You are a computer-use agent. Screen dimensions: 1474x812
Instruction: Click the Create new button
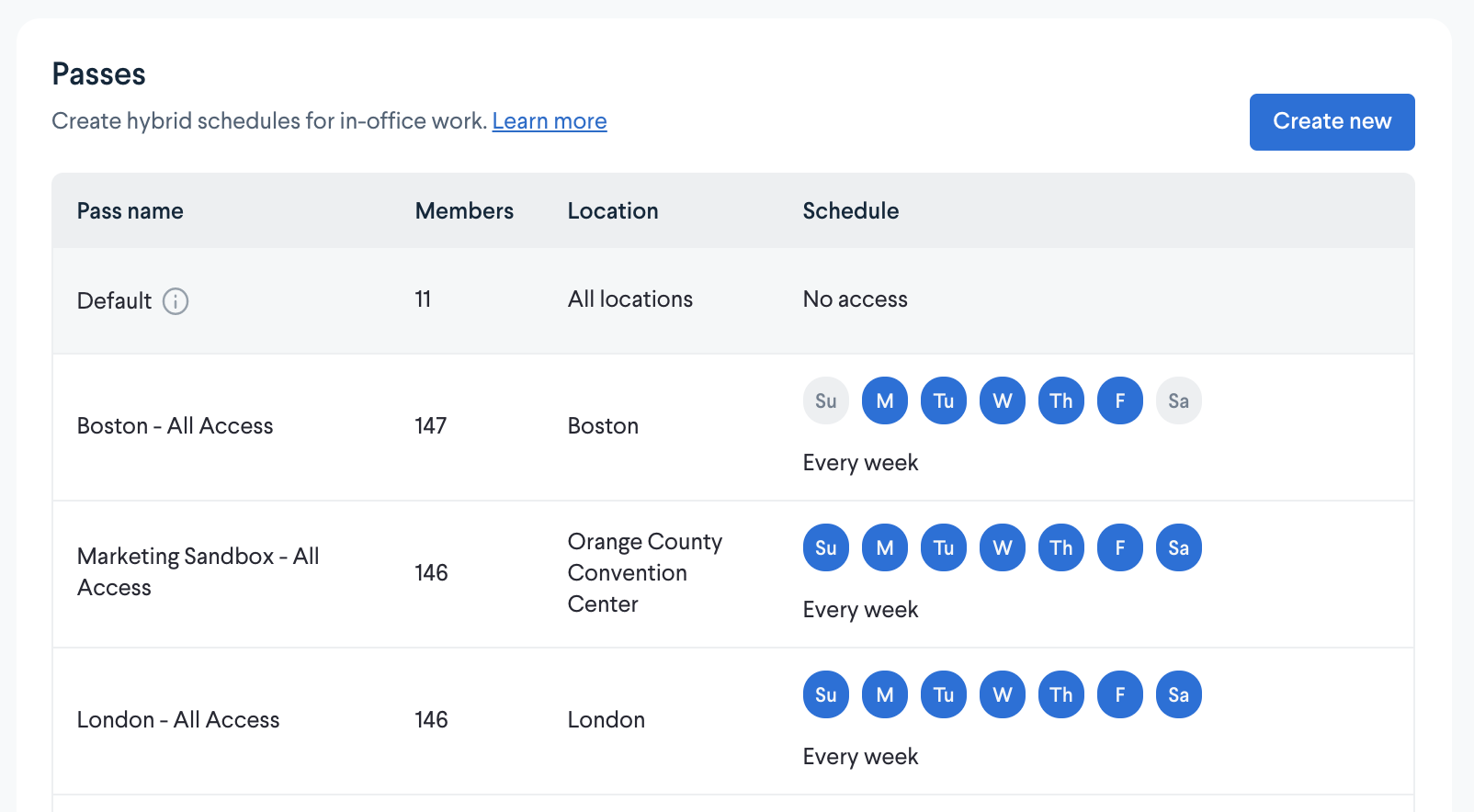[1332, 122]
